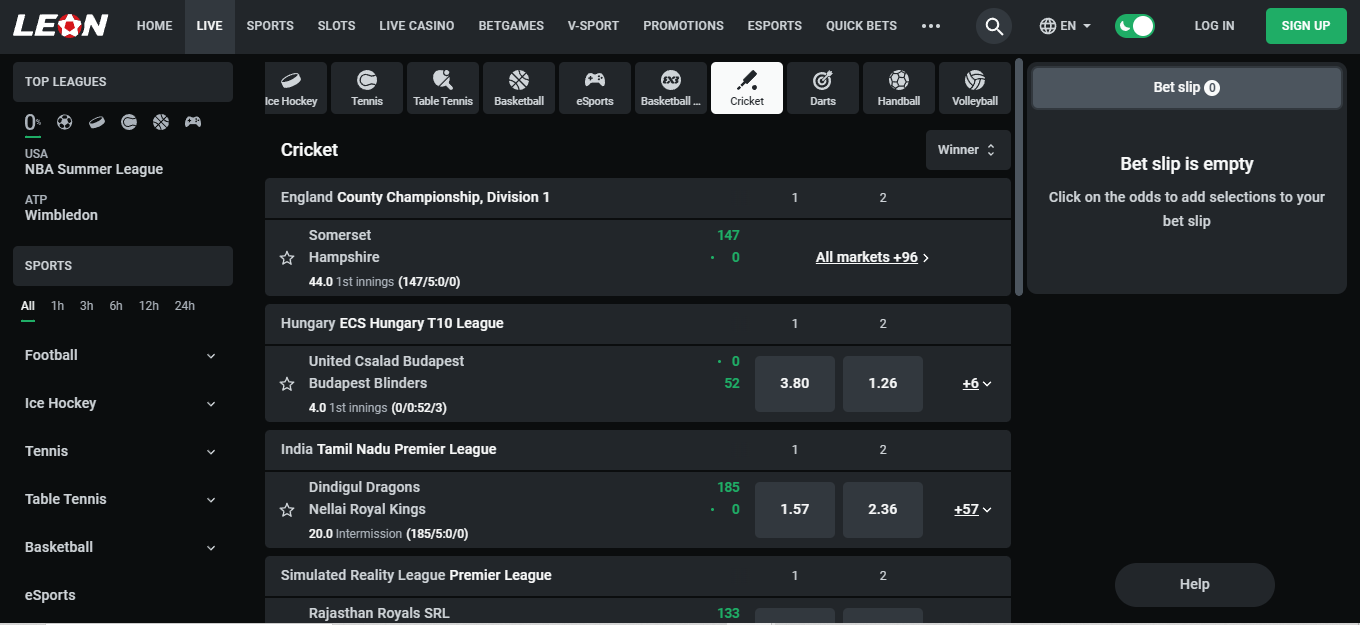Switch to the Handball sport tile

(x=899, y=88)
